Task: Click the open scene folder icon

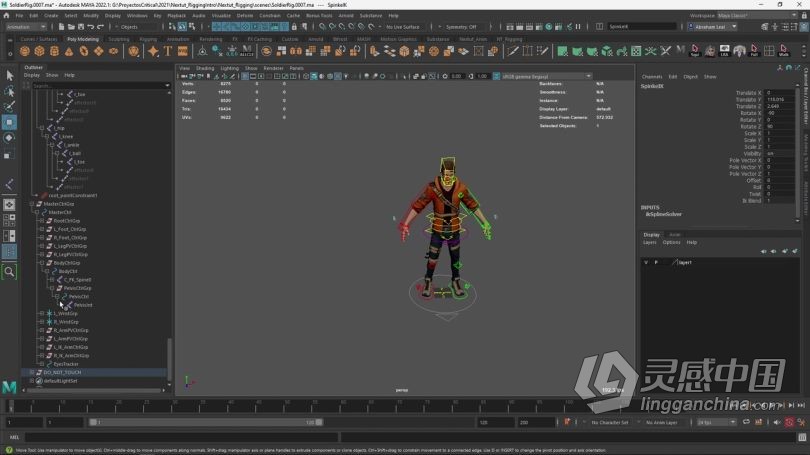Action: point(71,26)
